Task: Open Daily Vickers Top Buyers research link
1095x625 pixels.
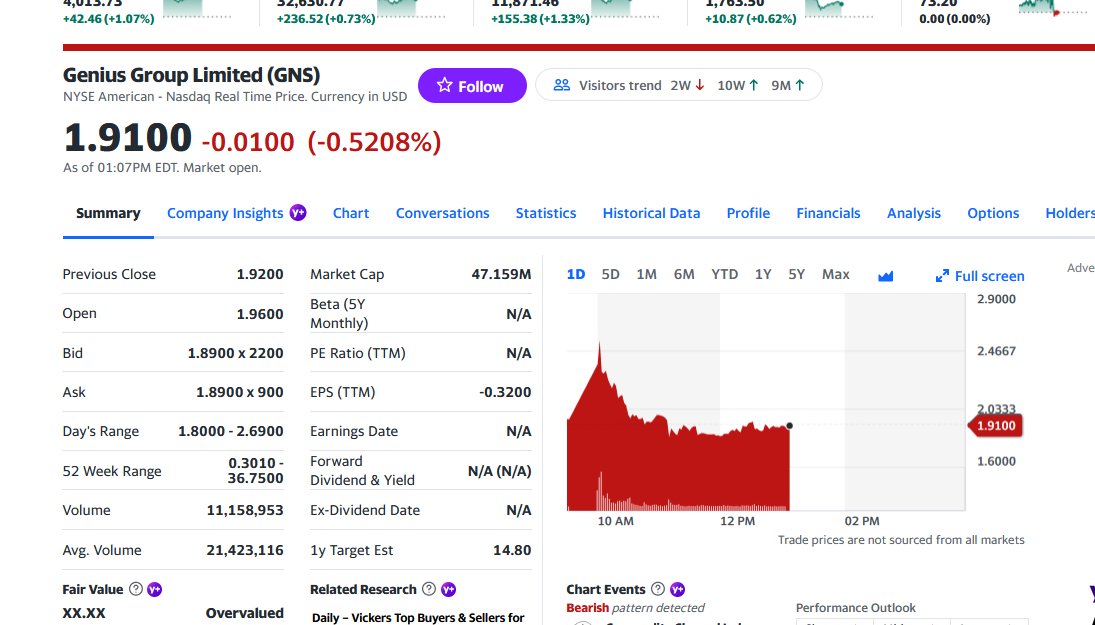Action: point(418,617)
